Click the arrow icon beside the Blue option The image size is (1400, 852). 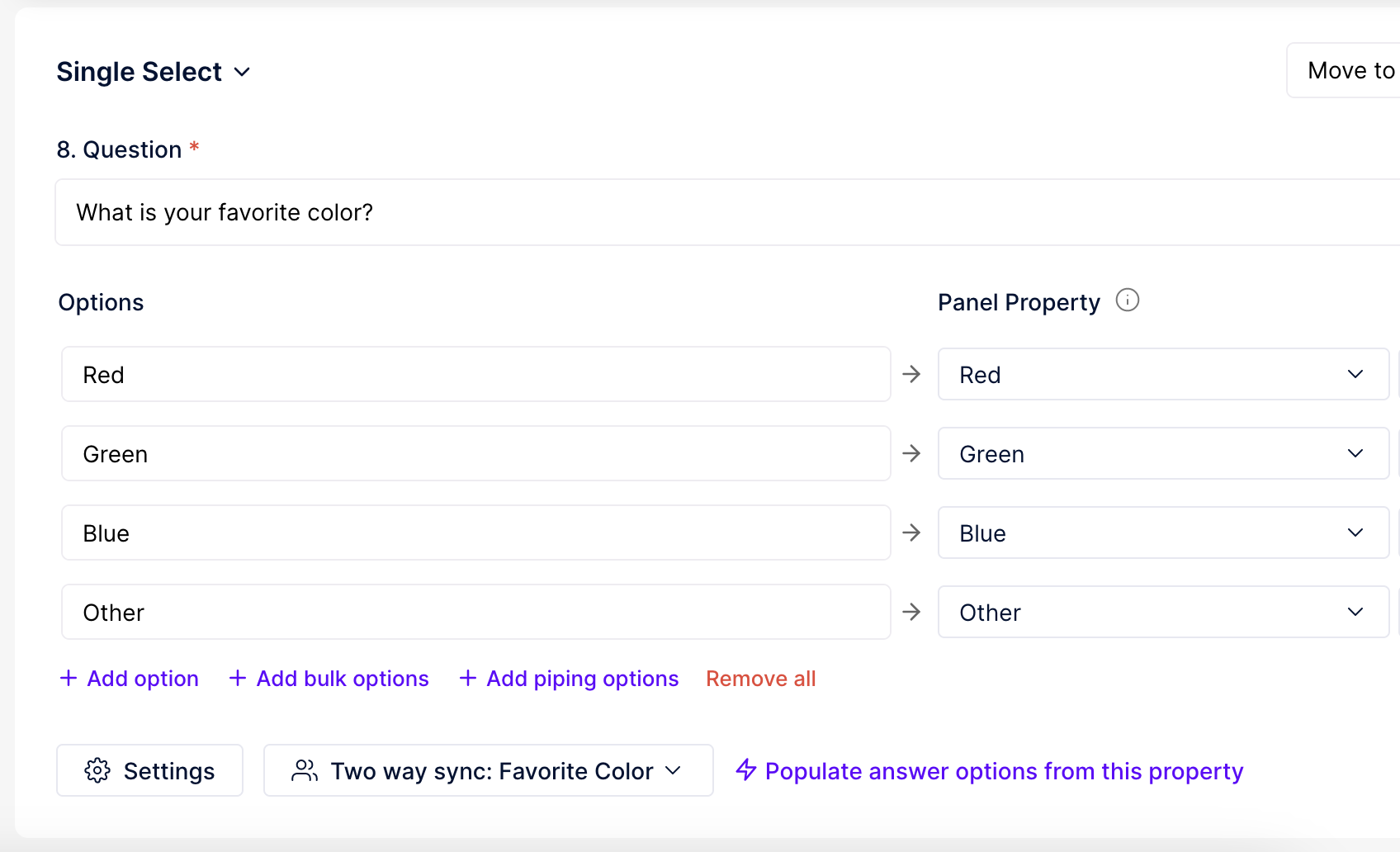pyautogui.click(x=911, y=532)
